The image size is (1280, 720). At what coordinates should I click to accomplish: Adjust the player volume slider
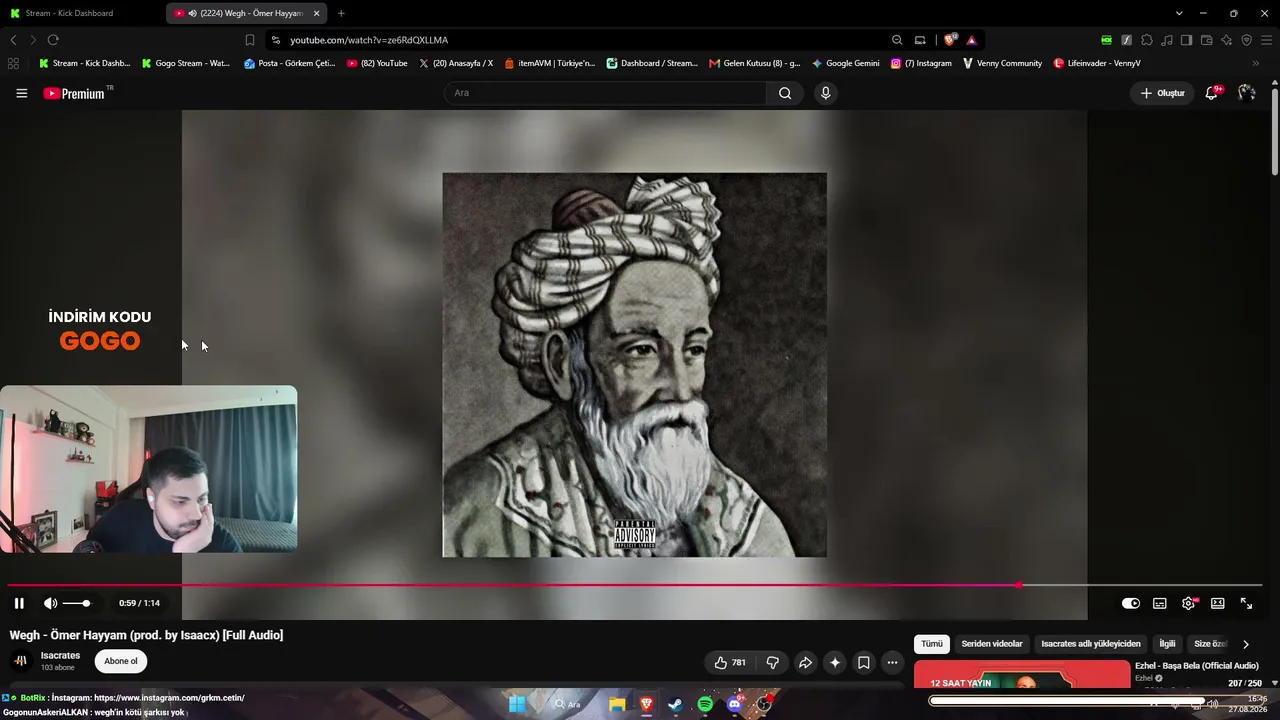tap(78, 603)
